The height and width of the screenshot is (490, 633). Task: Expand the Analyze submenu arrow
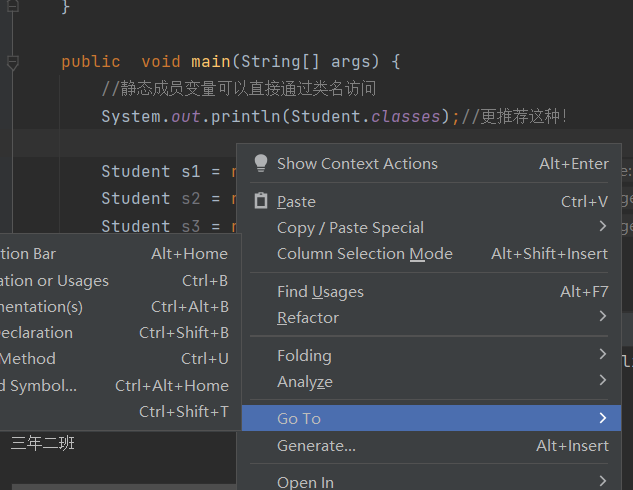click(602, 381)
